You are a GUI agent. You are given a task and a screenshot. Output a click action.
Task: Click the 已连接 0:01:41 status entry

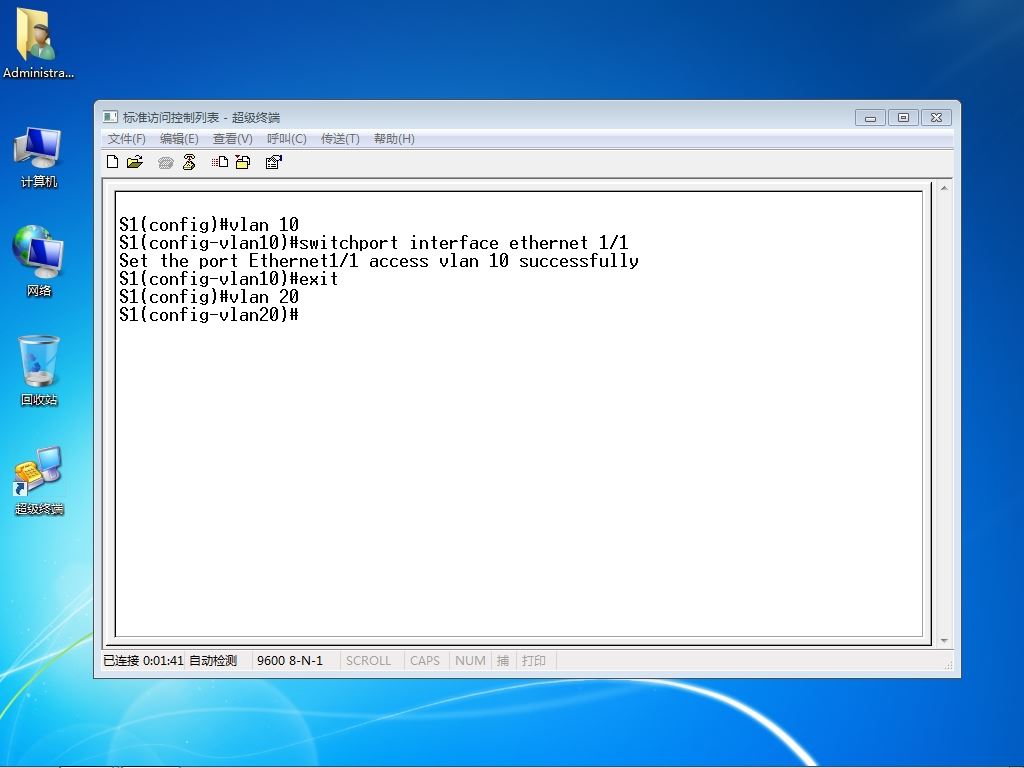[144, 660]
